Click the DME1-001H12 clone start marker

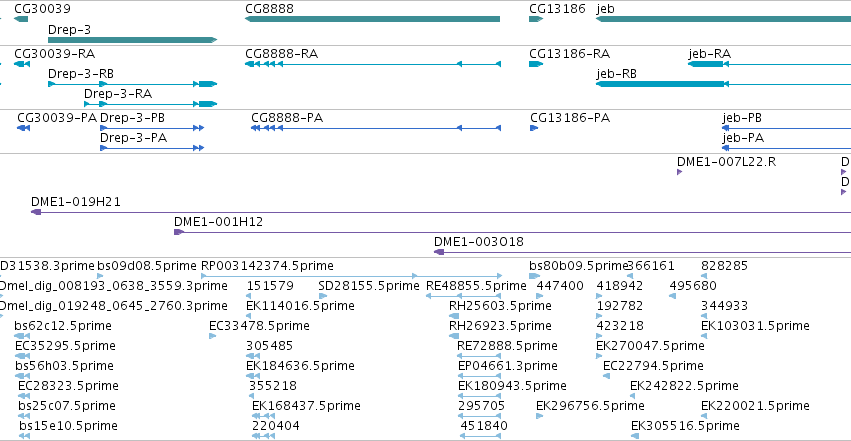pos(179,232)
